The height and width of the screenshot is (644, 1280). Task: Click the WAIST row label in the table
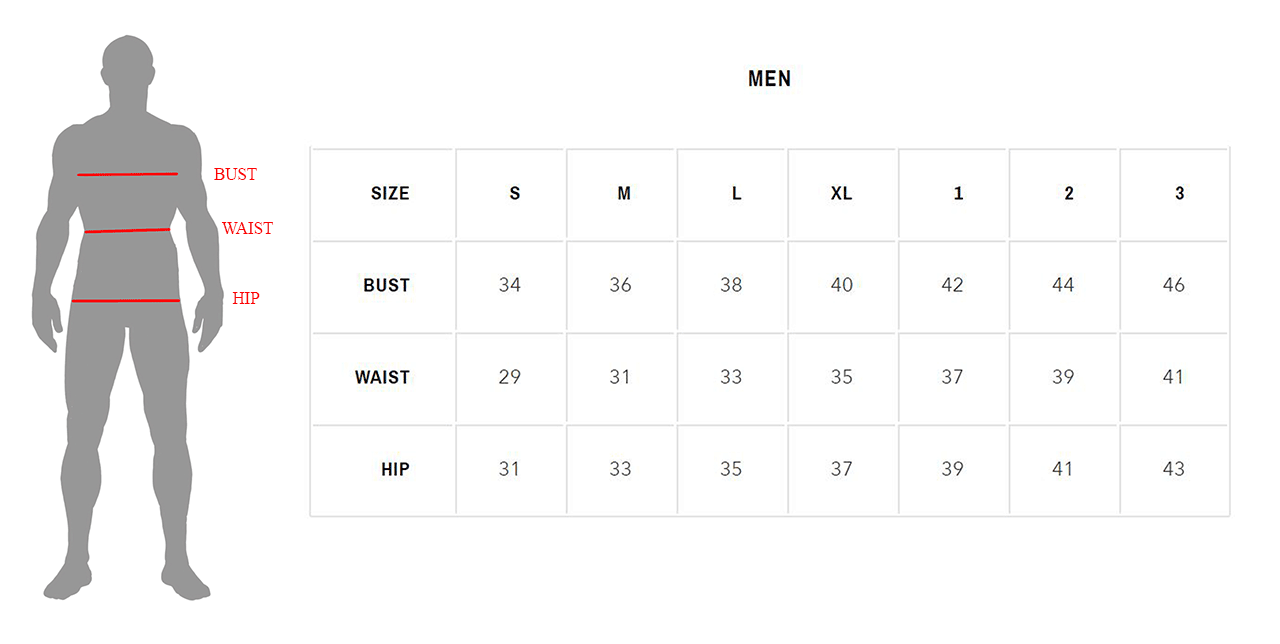pos(382,378)
